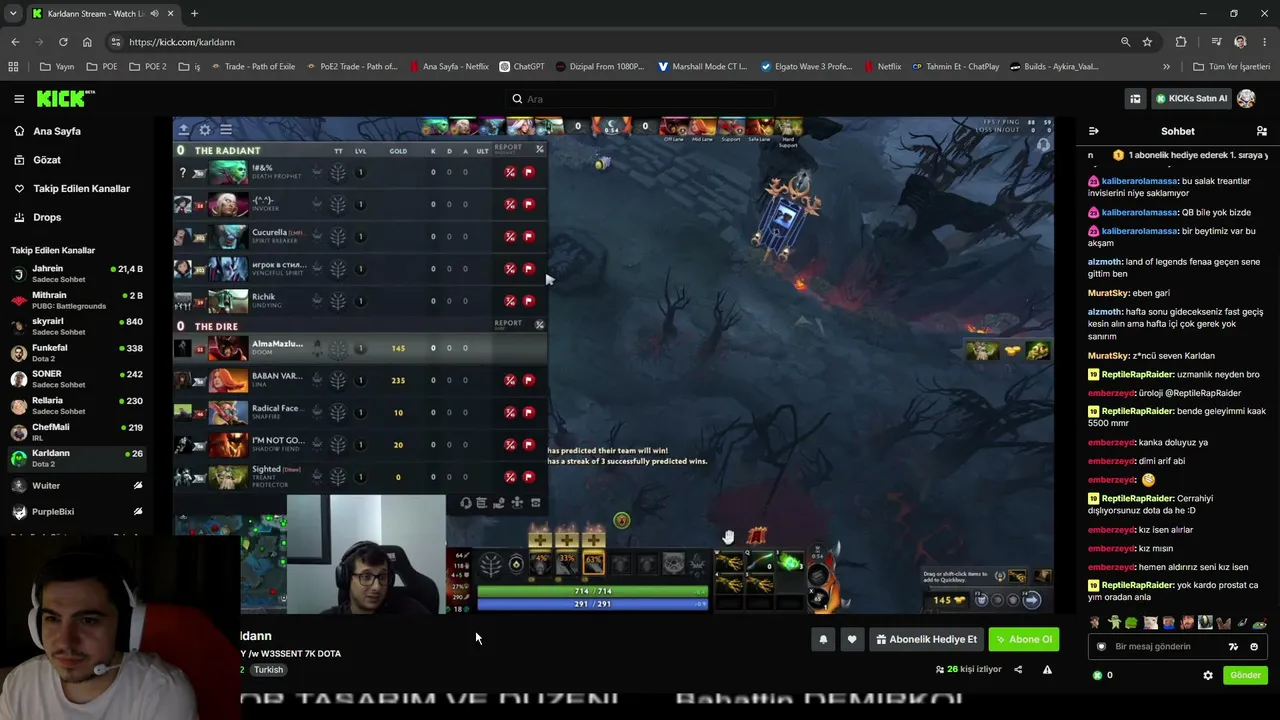Screen dimensions: 1280x720
Task: Click the scoreboard list menu icon
Action: point(226,130)
